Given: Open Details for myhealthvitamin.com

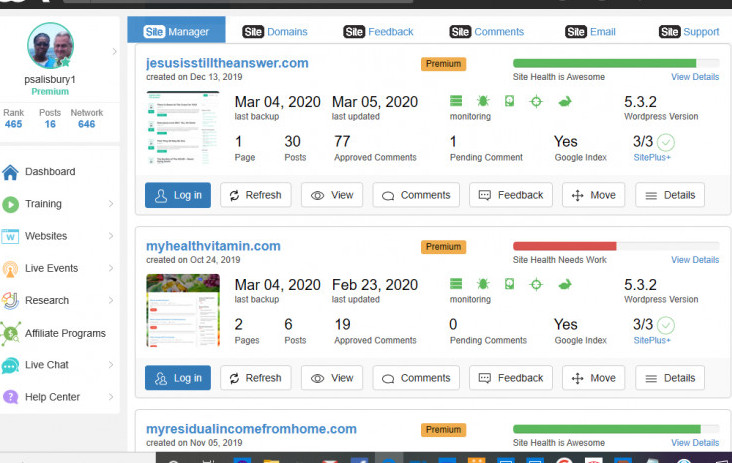Looking at the screenshot, I should [x=670, y=378].
